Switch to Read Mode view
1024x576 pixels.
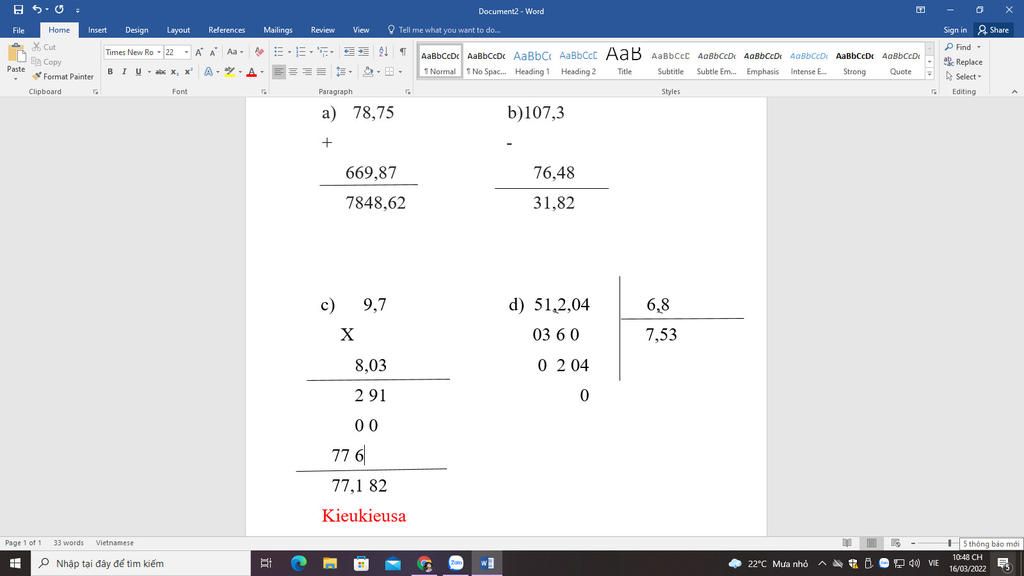(x=847, y=543)
